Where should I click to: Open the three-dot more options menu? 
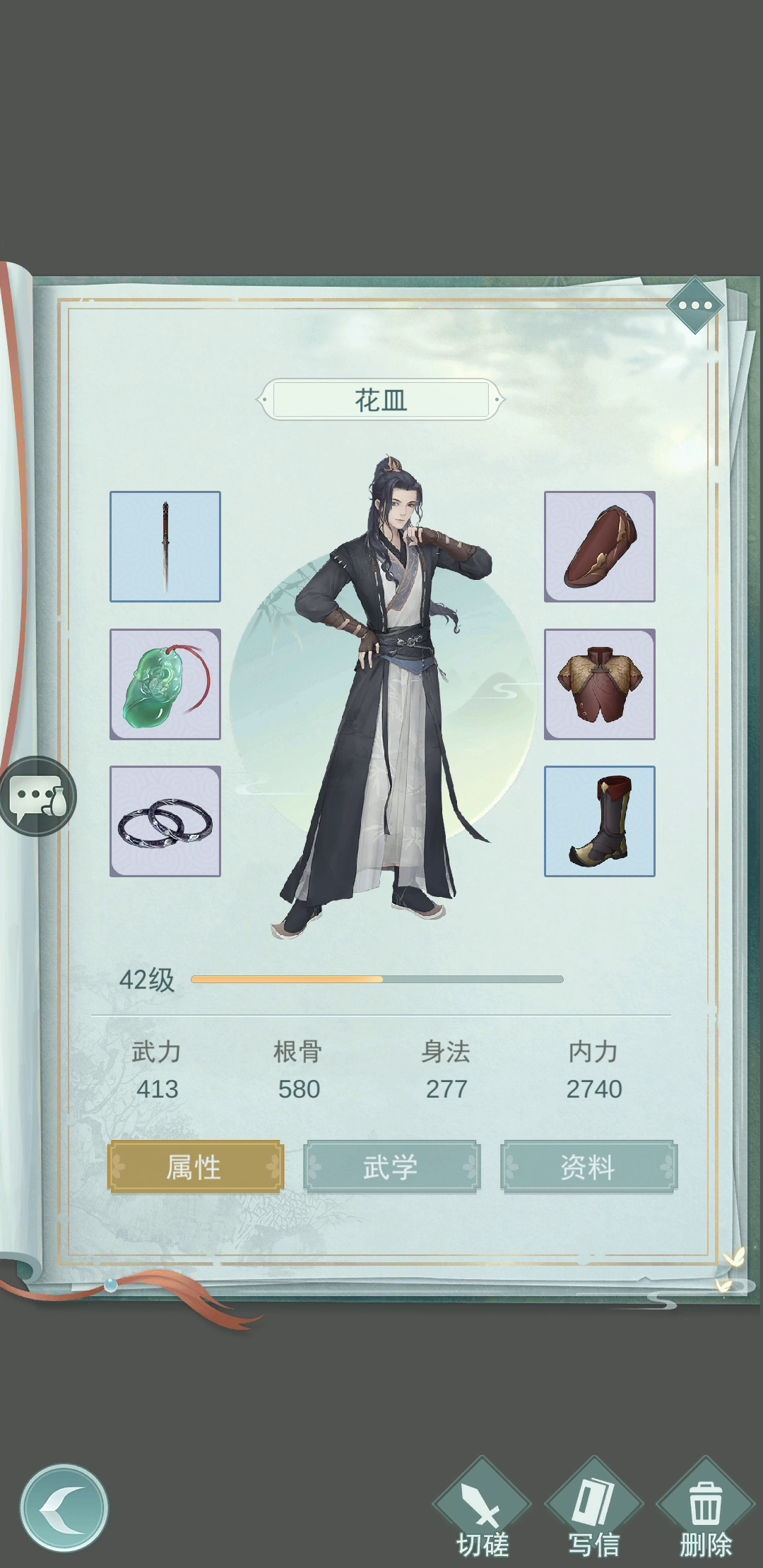696,306
